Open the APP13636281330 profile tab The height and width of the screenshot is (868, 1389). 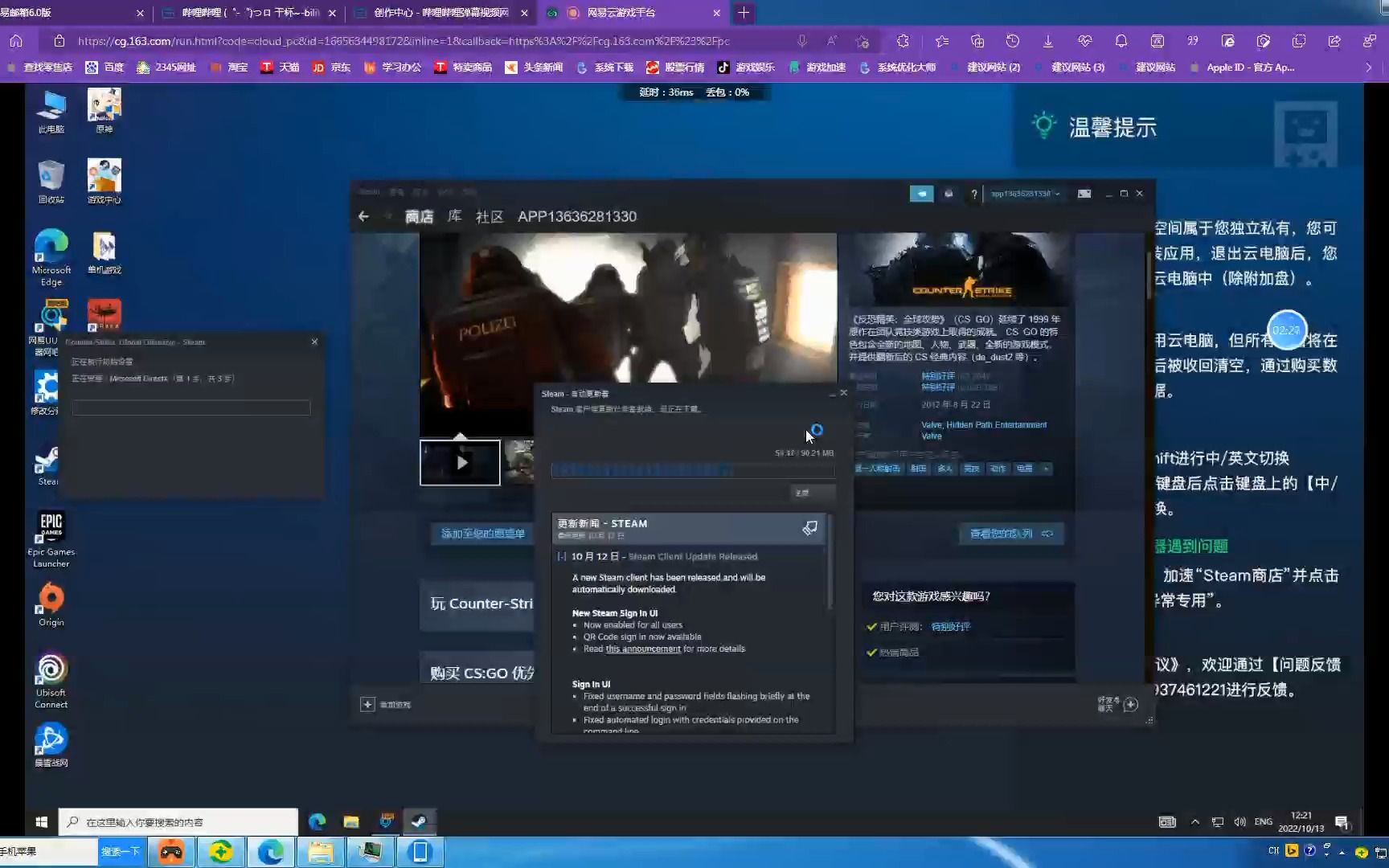577,216
